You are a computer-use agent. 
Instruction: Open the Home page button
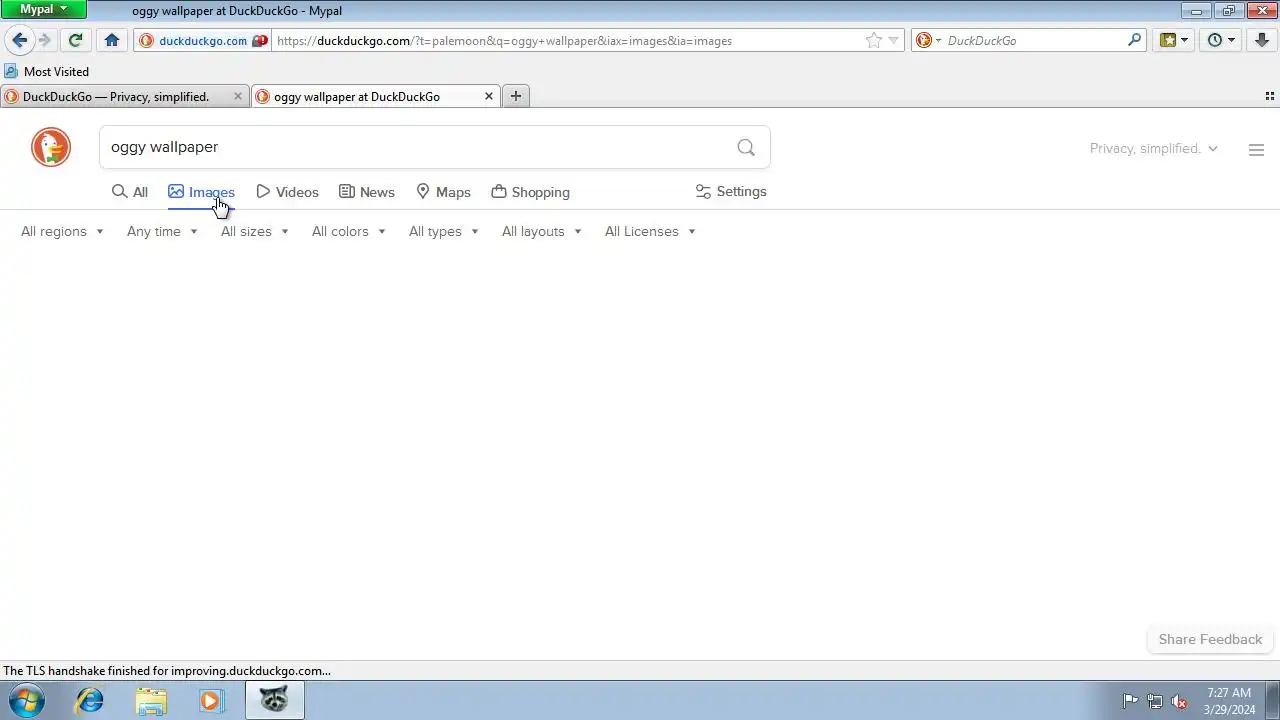(x=112, y=41)
